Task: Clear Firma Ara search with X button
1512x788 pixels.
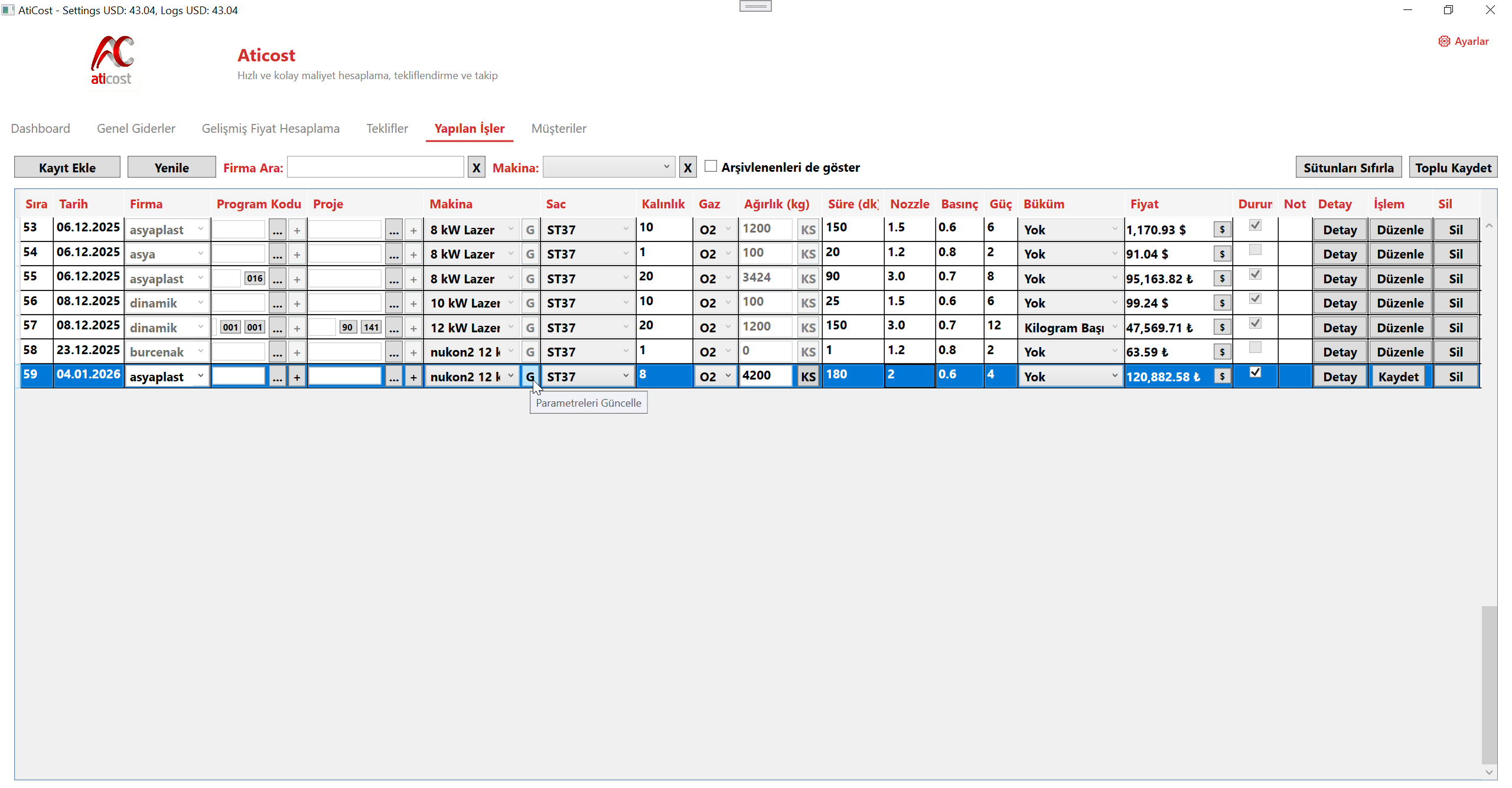Action: point(476,168)
